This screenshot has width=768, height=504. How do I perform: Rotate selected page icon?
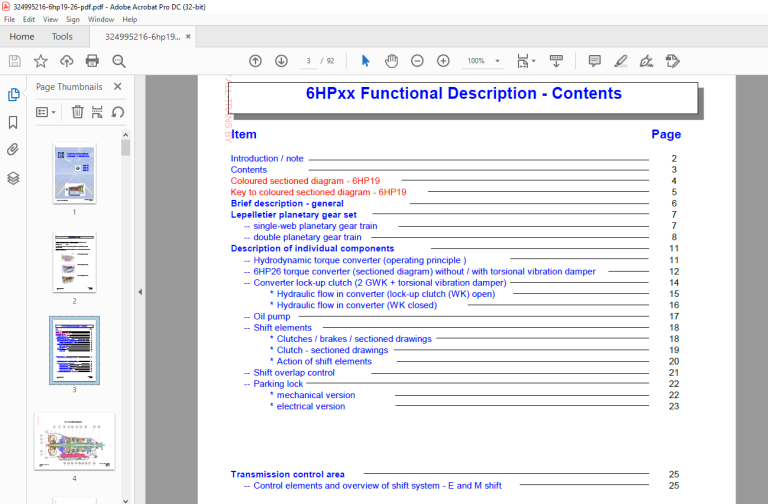point(118,112)
